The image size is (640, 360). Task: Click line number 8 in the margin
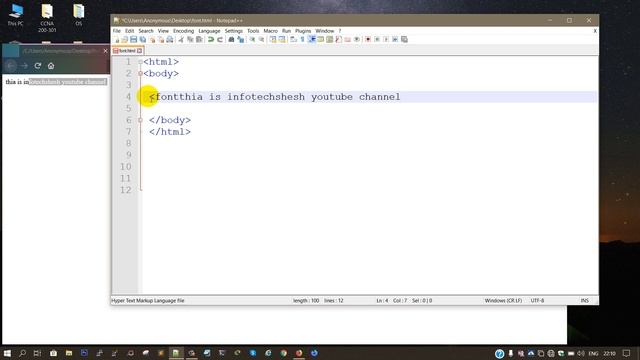click(129, 143)
